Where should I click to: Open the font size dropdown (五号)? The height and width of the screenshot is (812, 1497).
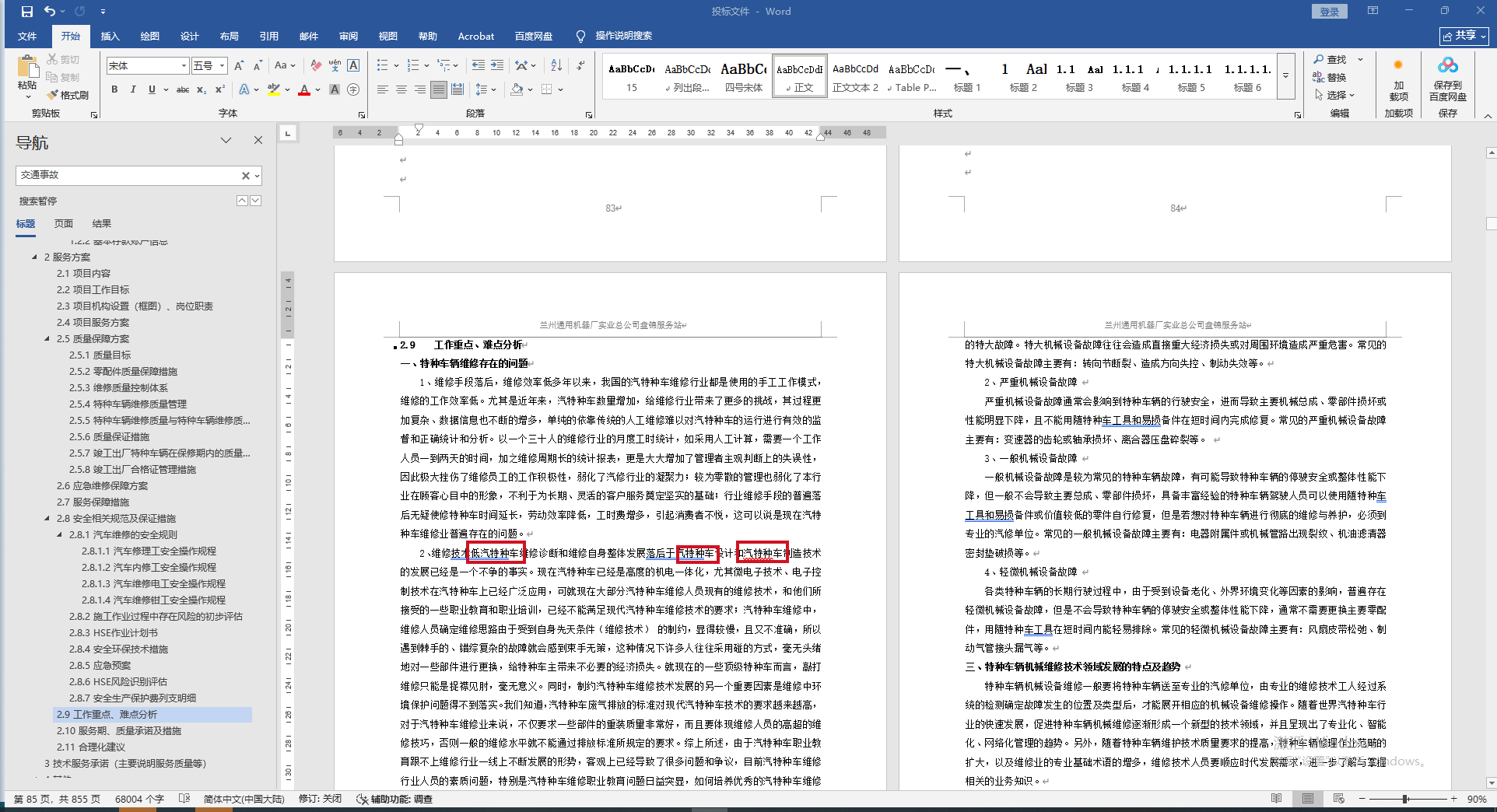point(223,66)
